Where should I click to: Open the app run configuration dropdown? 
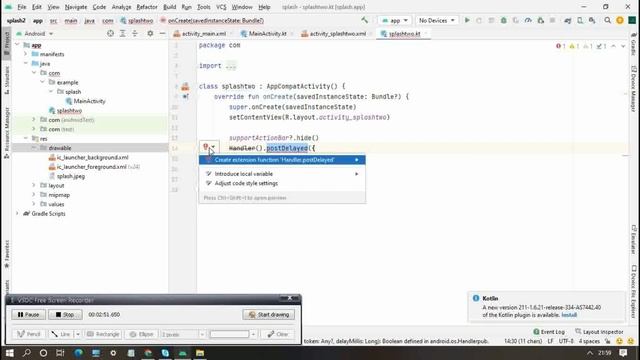[x=395, y=20]
